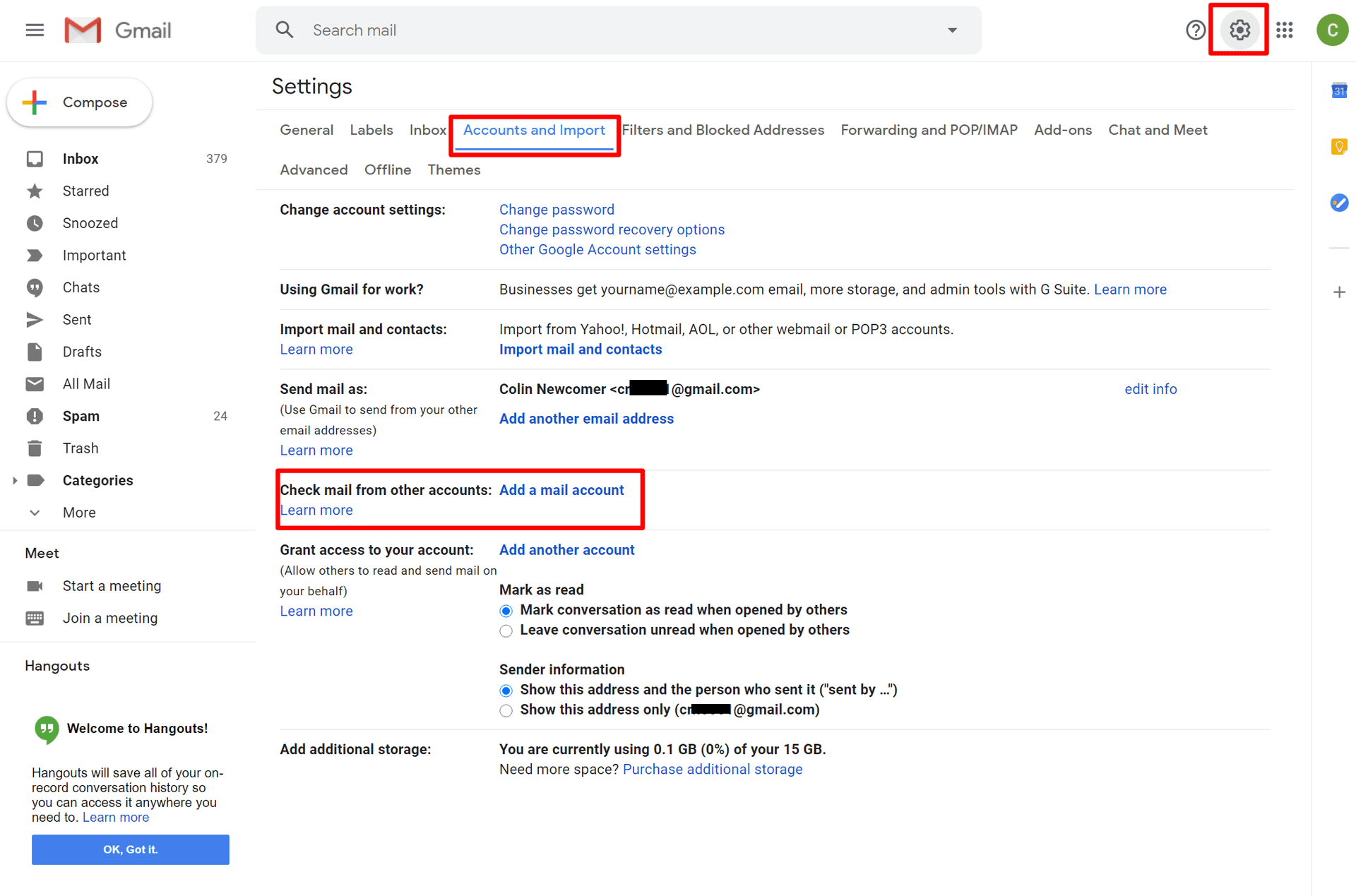Select Show this address only radio button
The image size is (1356, 896).
[506, 709]
